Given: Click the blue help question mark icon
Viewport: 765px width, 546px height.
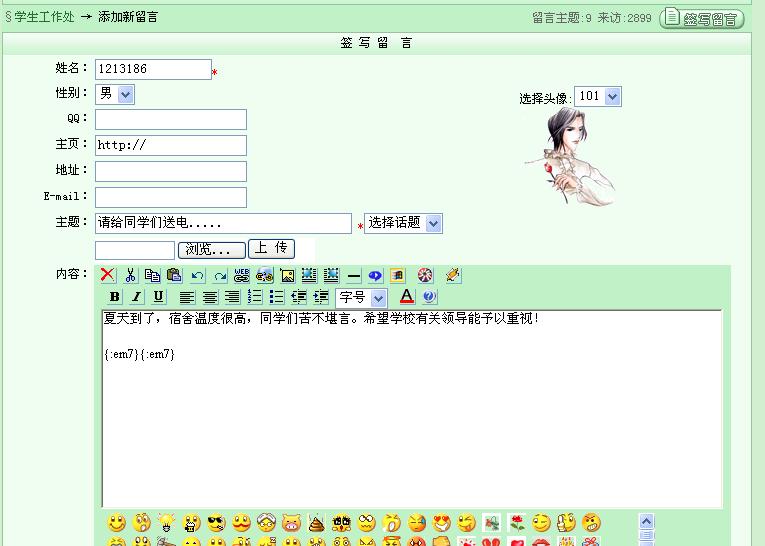Looking at the screenshot, I should coord(429,297).
